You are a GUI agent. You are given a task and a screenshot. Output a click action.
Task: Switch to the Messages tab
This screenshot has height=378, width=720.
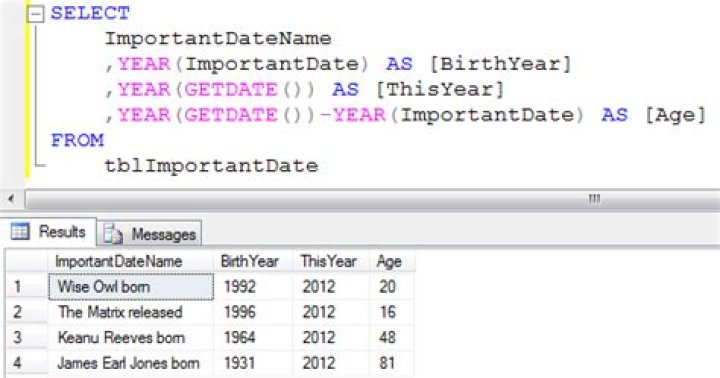(149, 234)
